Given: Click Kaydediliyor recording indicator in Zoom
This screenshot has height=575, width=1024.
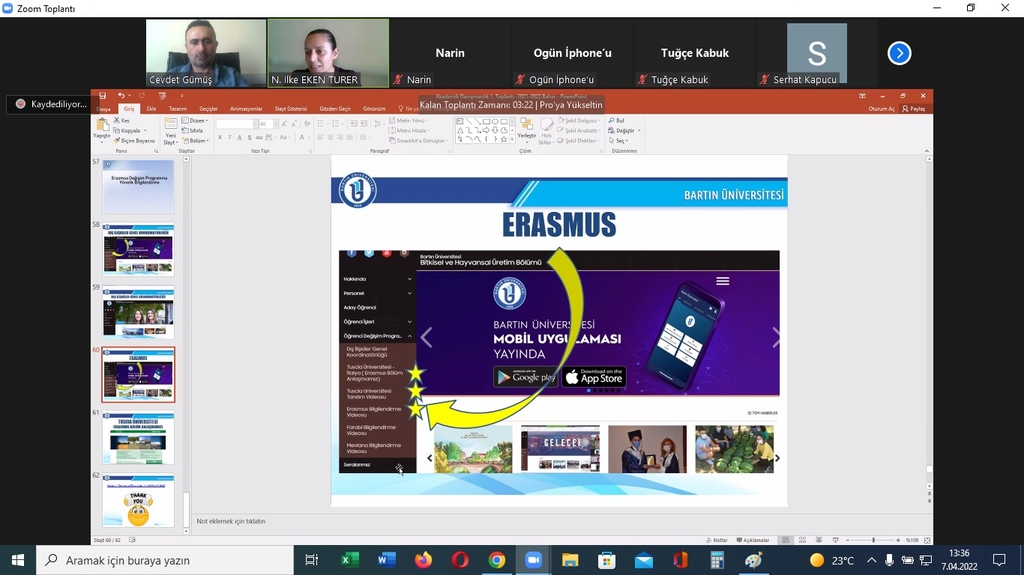Looking at the screenshot, I should pos(51,104).
